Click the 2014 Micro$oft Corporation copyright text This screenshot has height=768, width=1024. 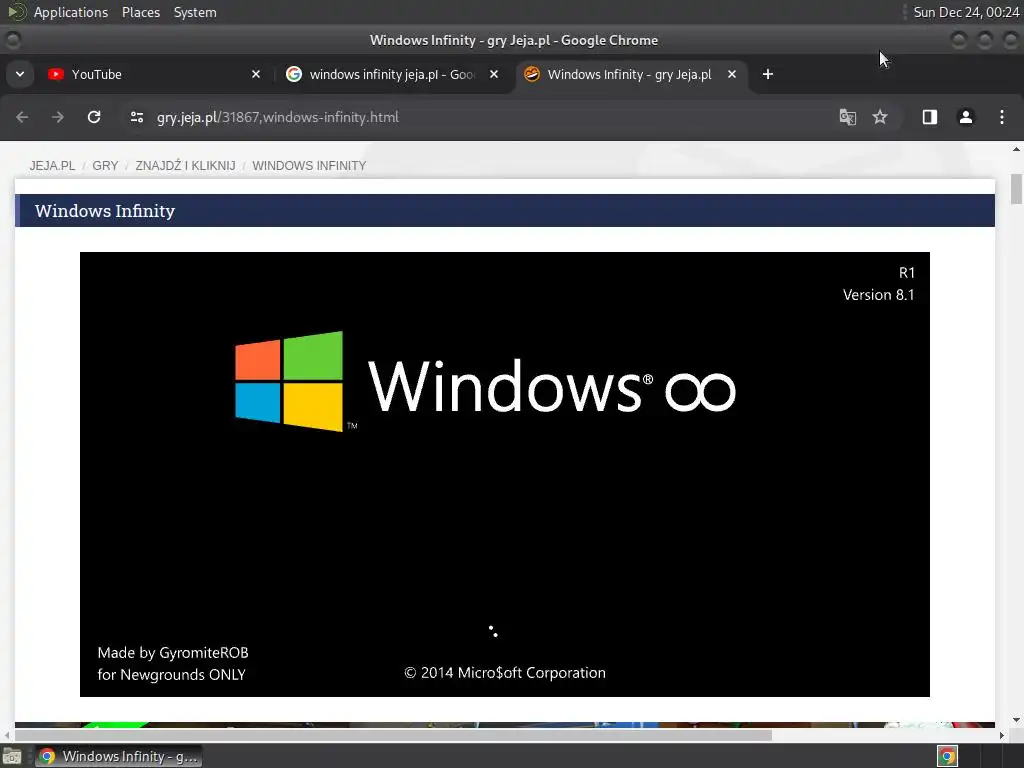(x=505, y=673)
